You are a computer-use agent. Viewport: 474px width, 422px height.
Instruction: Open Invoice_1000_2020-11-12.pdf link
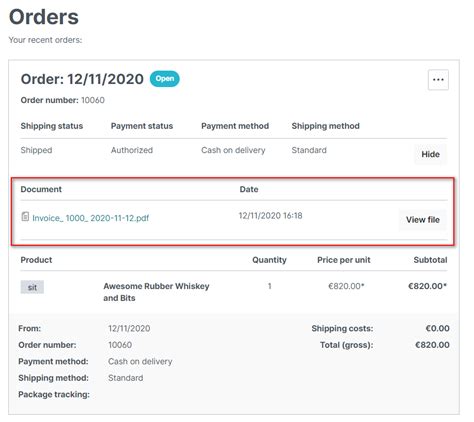coord(90,218)
